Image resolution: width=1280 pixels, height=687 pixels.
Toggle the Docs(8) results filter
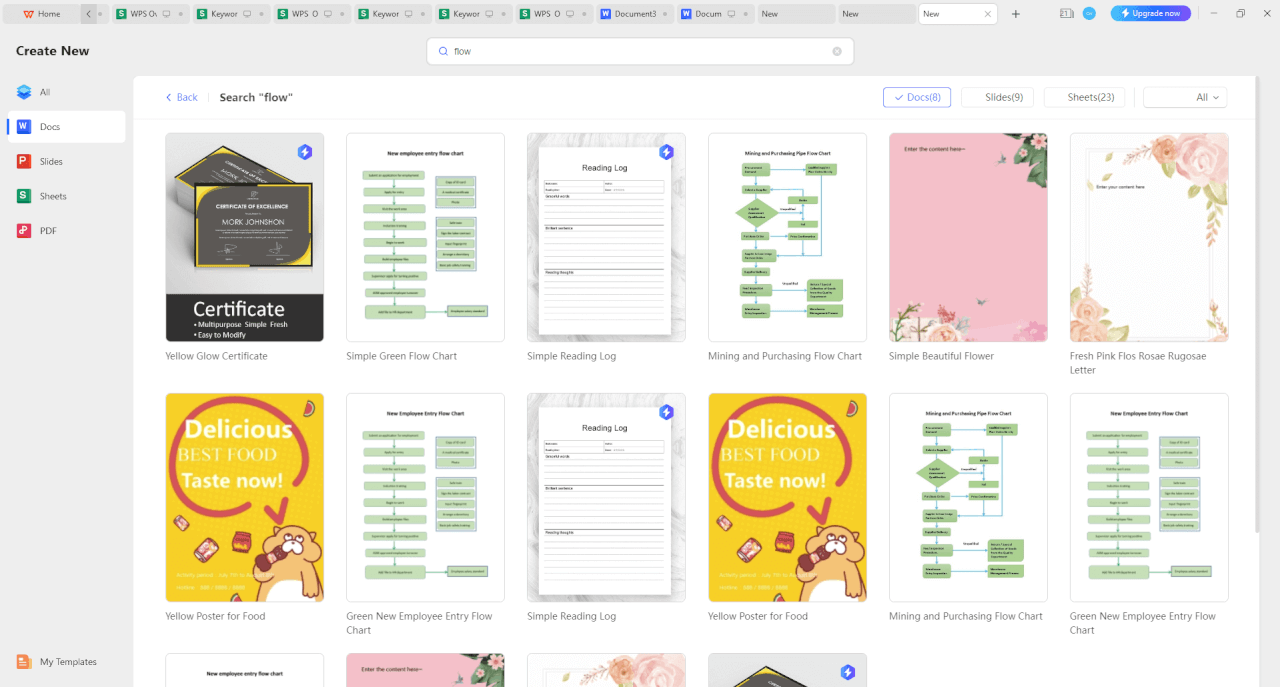click(x=917, y=97)
